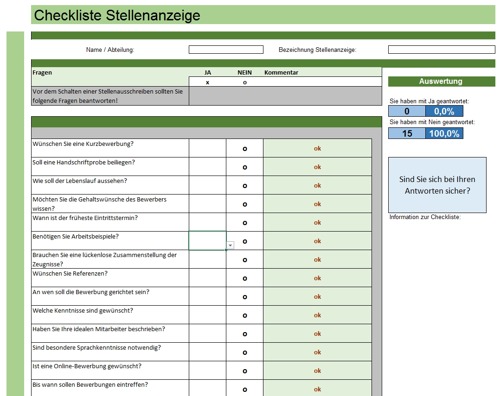Select NEIN cell for 'Soll eine Handschriftprobe beiliegen?'
This screenshot has height=396, width=500.
click(x=245, y=167)
